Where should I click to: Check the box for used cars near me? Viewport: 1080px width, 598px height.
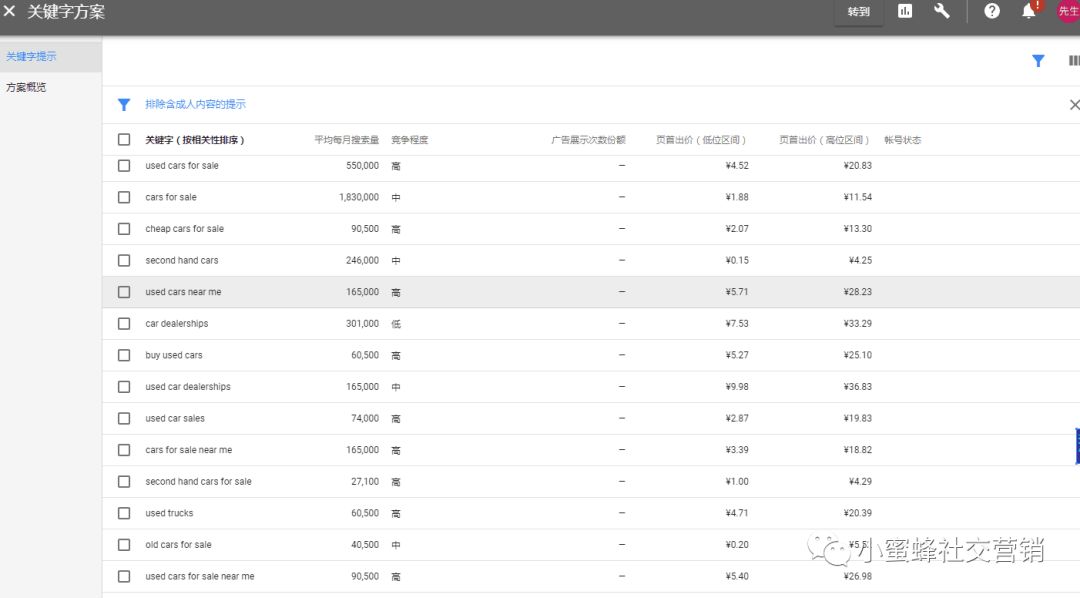pyautogui.click(x=124, y=292)
